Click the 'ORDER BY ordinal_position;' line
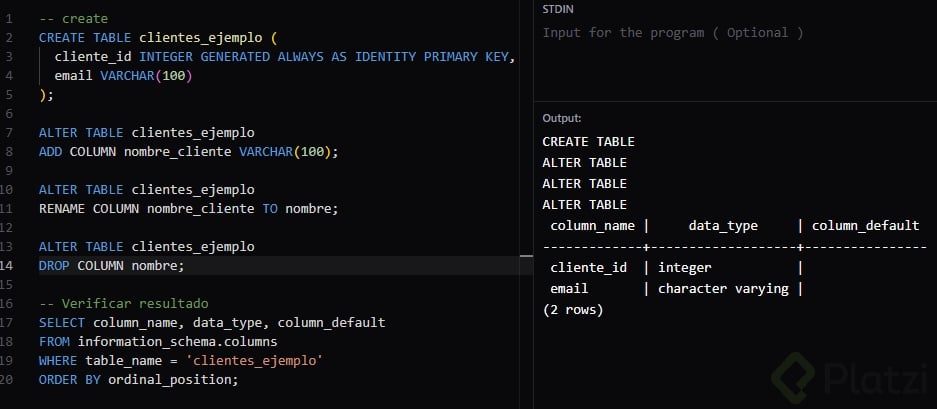Screen dimensions: 937x409 139,380
